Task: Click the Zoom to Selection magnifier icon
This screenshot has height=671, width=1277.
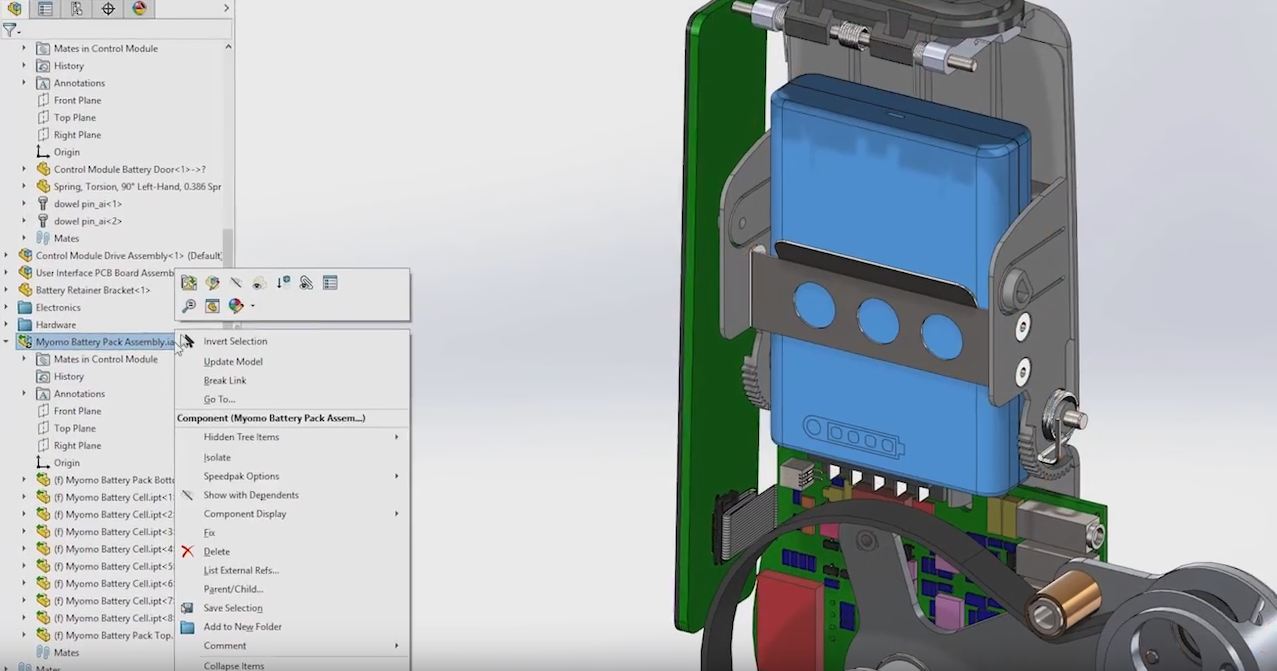Action: click(190, 306)
